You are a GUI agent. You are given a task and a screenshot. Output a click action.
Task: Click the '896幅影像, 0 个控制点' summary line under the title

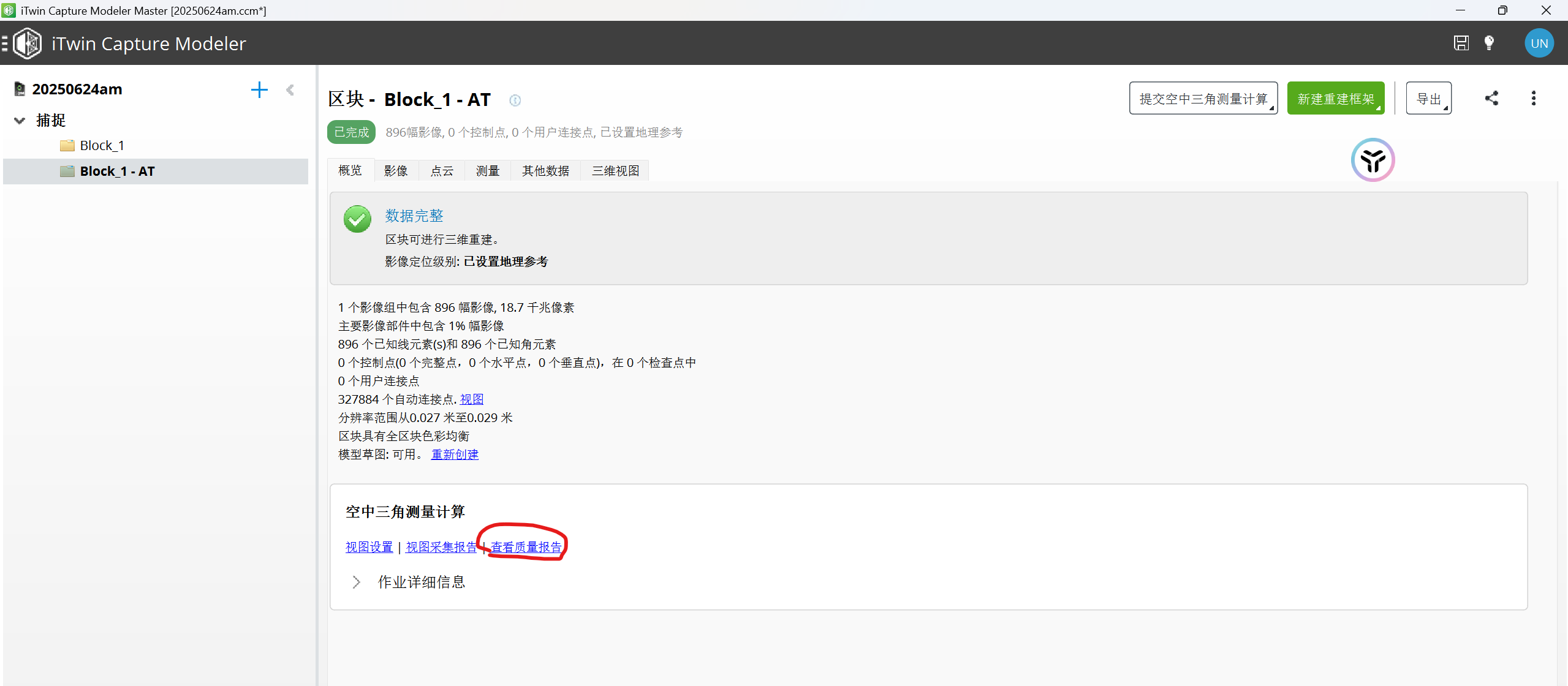click(534, 132)
